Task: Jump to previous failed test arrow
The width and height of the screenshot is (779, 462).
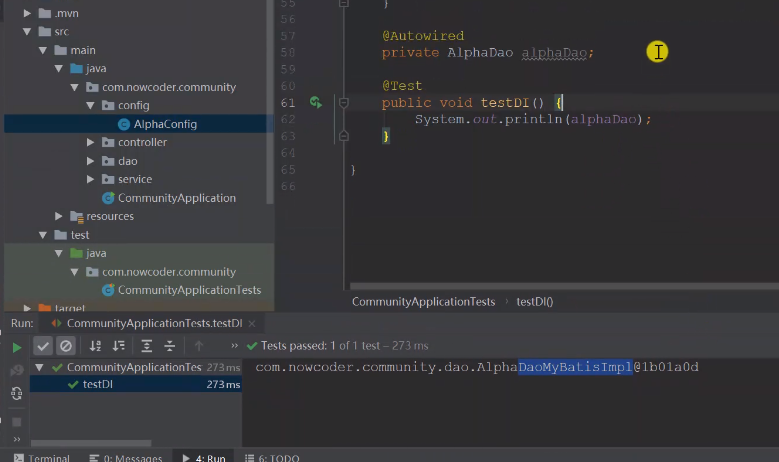Action: (199, 346)
